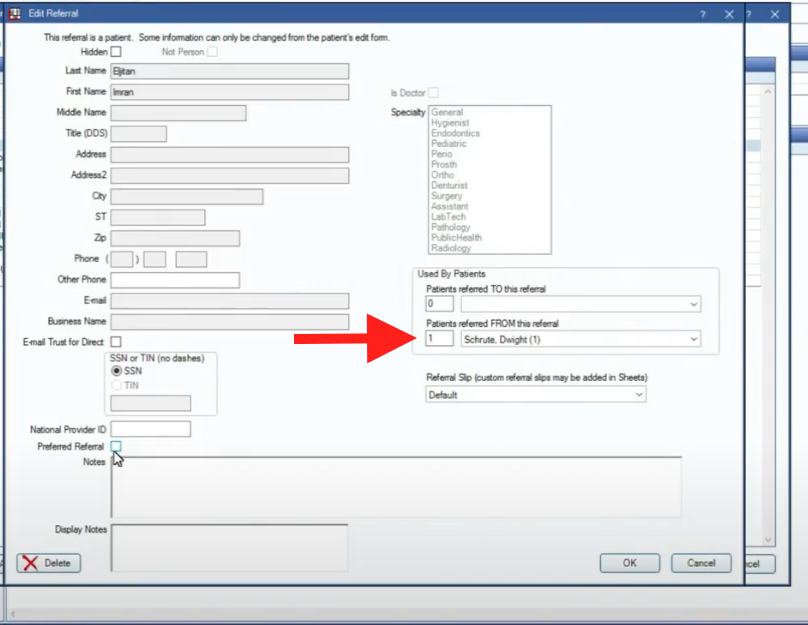
Task: Check the Preferred Referral box
Action: (x=117, y=446)
